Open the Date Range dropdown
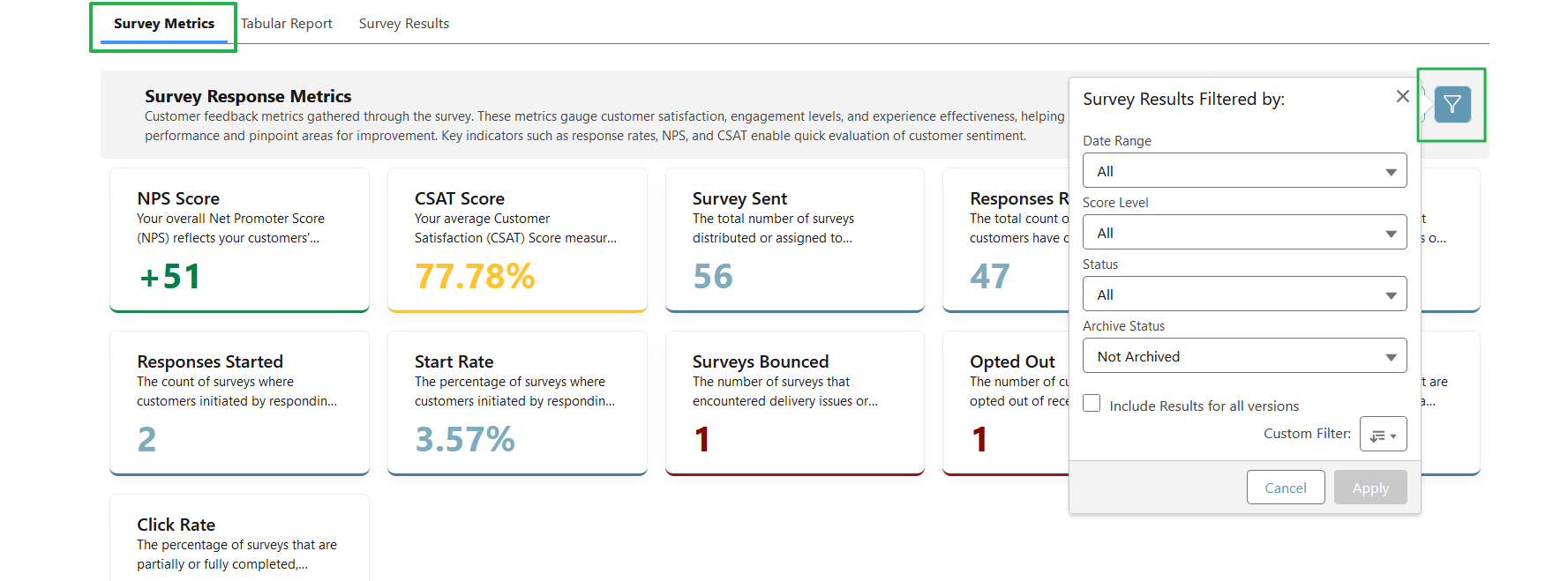The image size is (1568, 581). pyautogui.click(x=1243, y=170)
